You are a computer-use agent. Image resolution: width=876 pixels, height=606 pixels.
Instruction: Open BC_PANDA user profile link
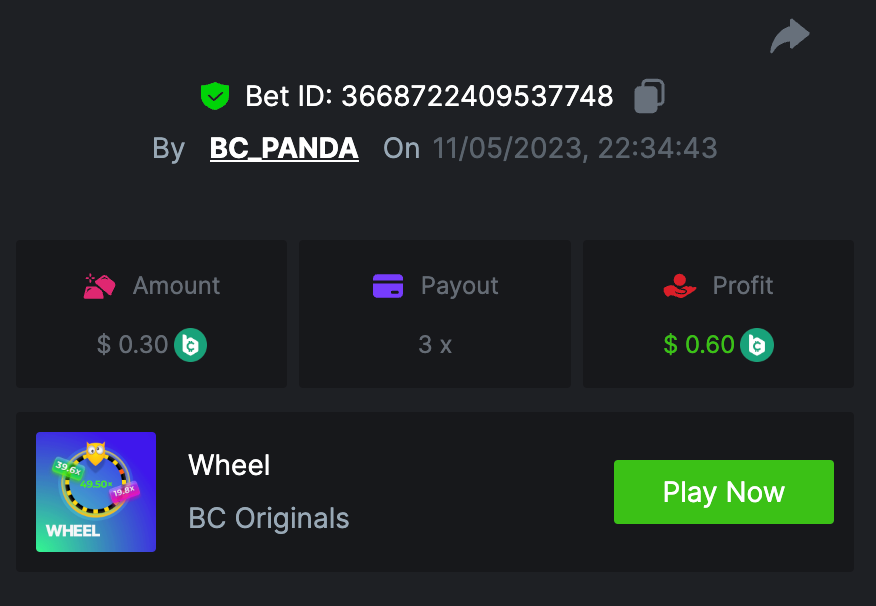point(284,149)
